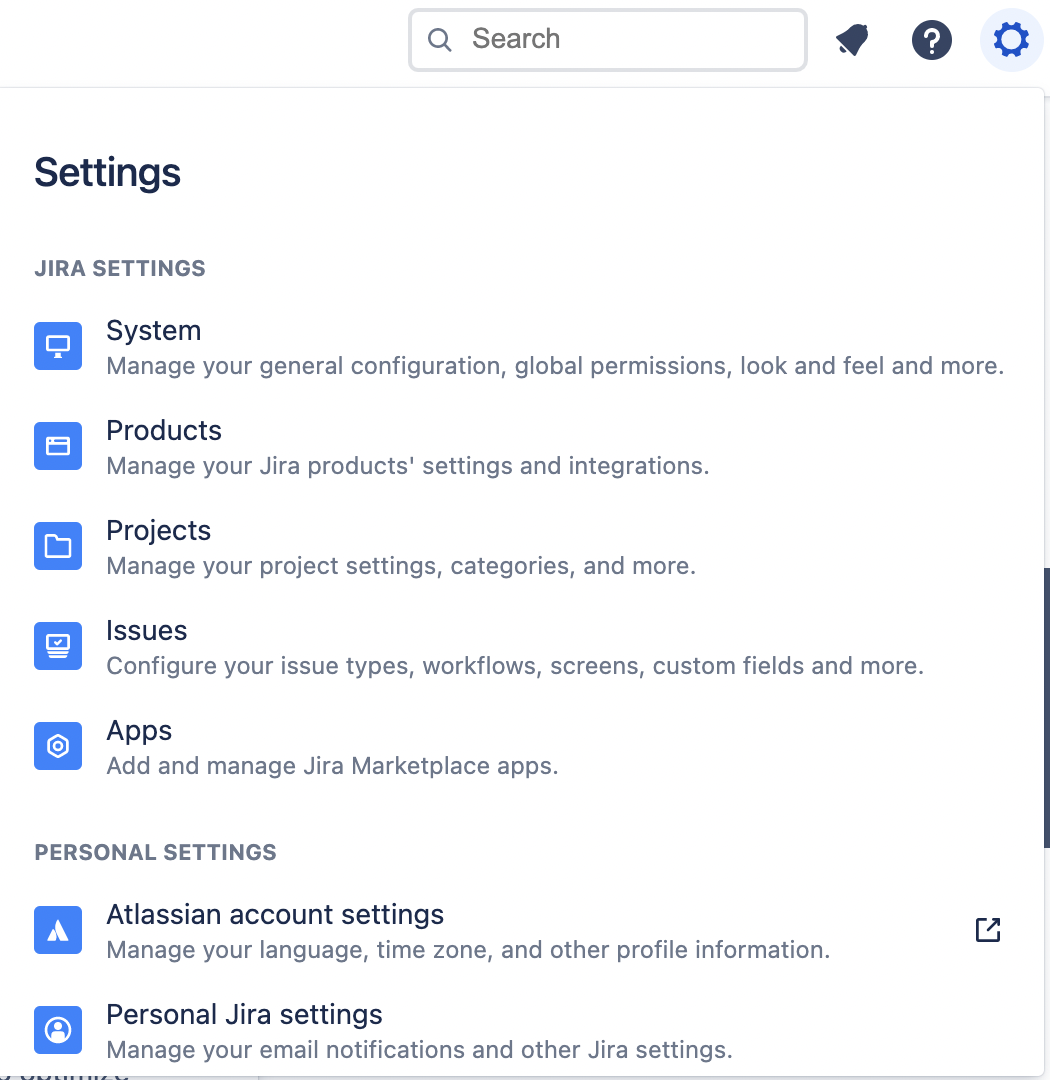Click the Personal Jira settings avatar icon
Viewport: 1050px width, 1080px height.
[58, 1030]
